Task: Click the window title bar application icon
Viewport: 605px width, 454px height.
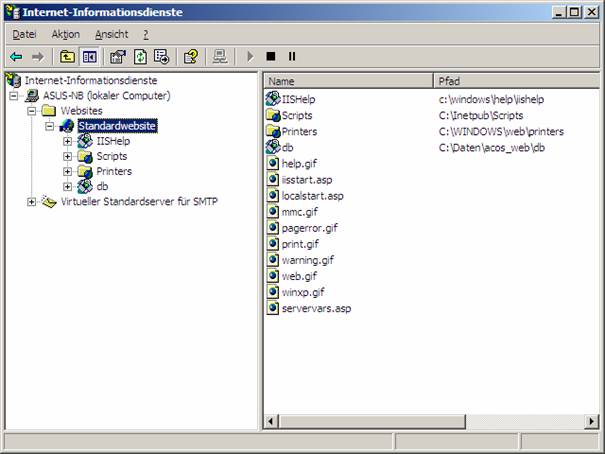Action: tap(13, 12)
